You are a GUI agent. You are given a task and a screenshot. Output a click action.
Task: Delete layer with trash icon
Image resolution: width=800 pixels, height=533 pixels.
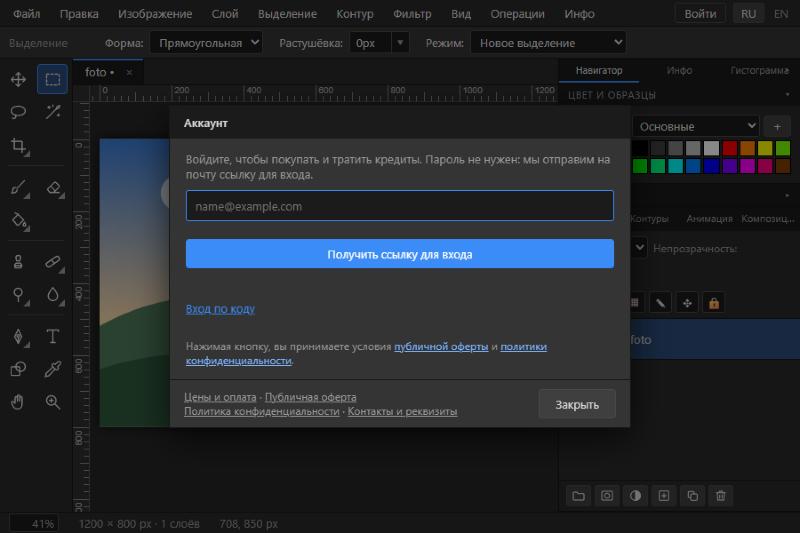tap(720, 496)
